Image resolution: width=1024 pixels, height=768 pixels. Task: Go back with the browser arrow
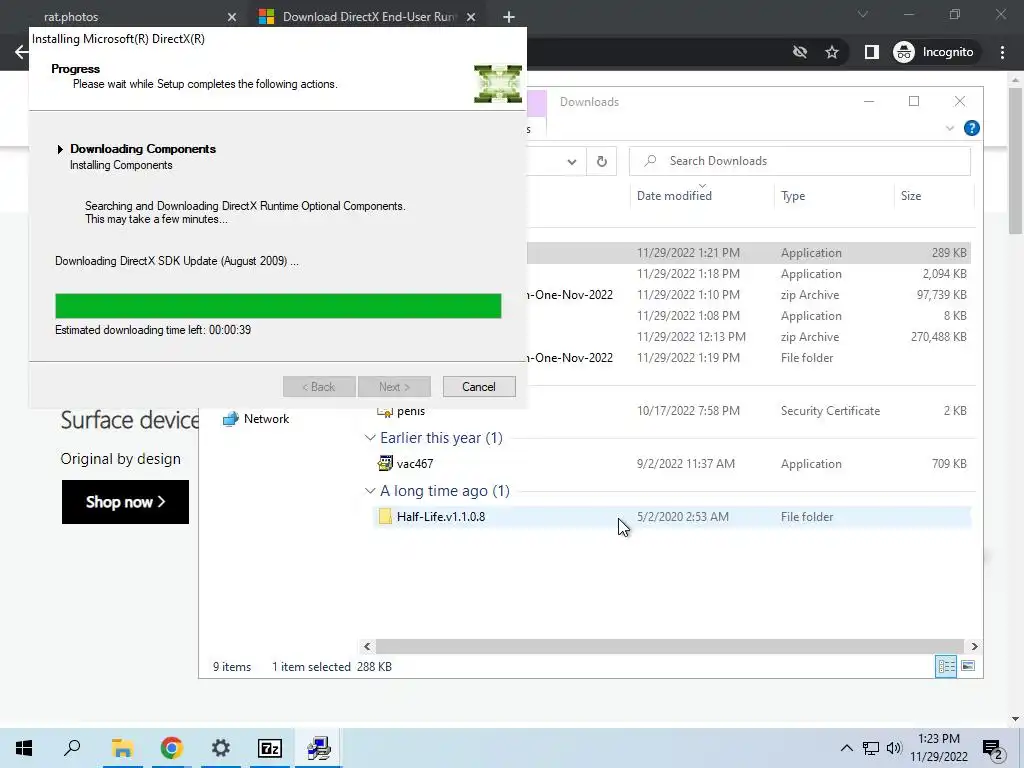pyautogui.click(x=21, y=52)
